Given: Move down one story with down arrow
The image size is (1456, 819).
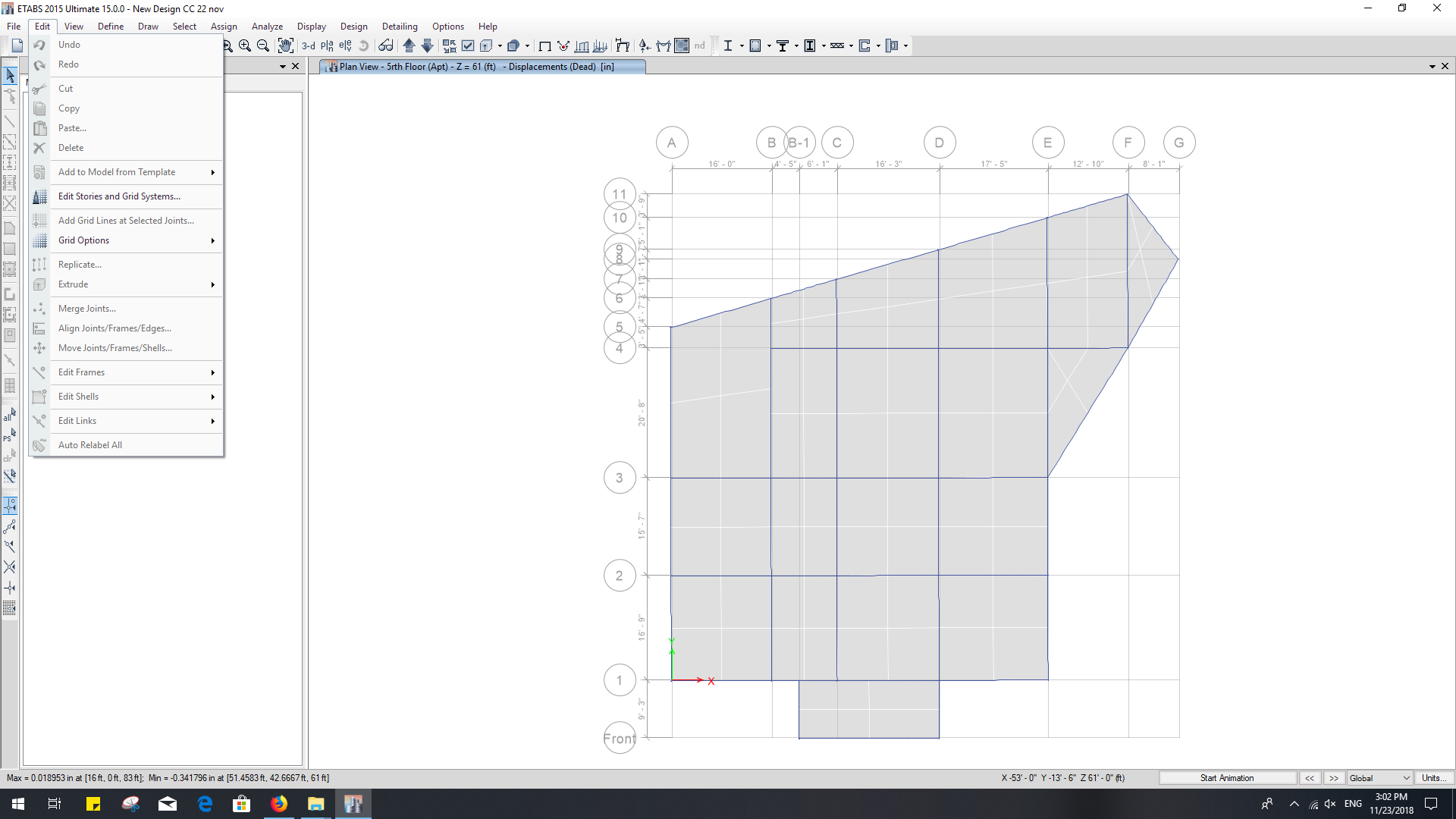Looking at the screenshot, I should [427, 45].
